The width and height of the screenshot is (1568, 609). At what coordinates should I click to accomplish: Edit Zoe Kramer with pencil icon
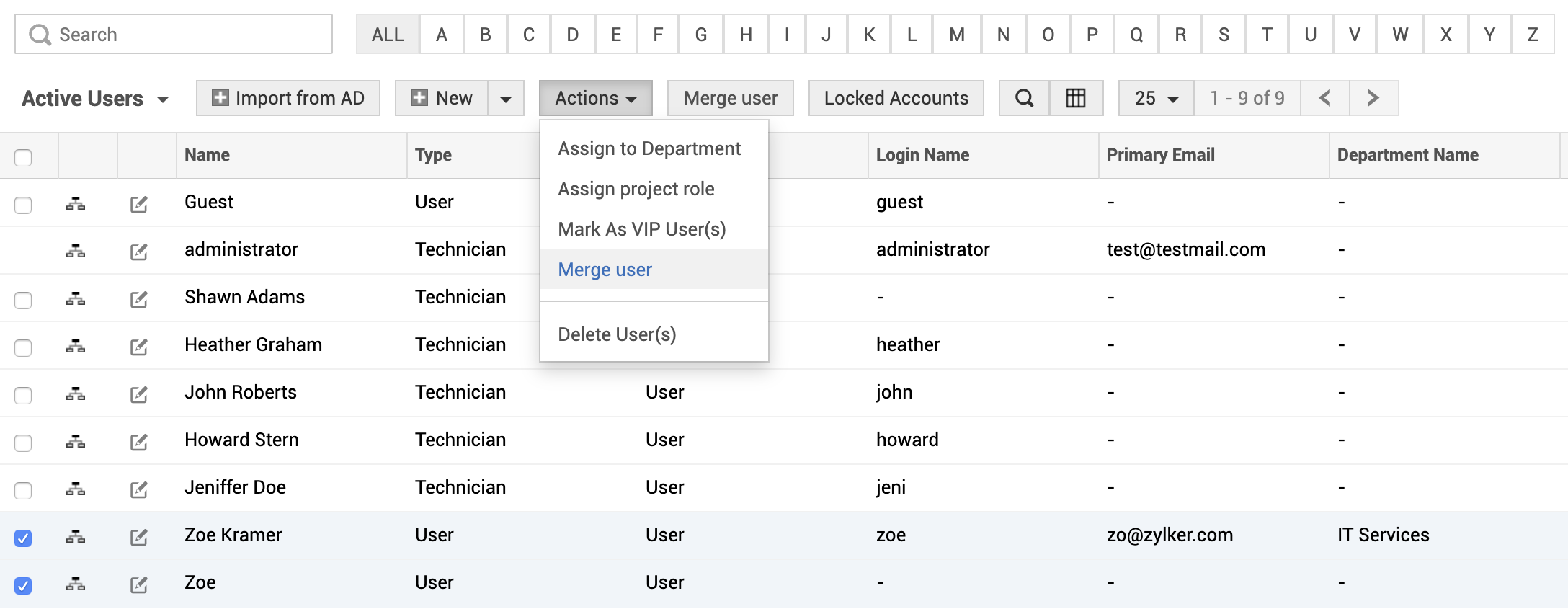[x=139, y=537]
